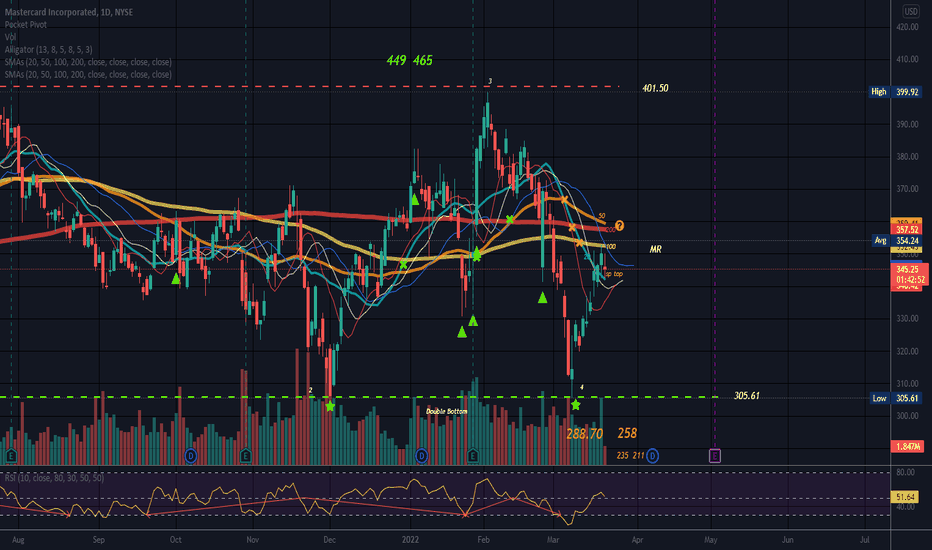Click the orange 288.70 annotation
The height and width of the screenshot is (550, 932).
coord(584,433)
